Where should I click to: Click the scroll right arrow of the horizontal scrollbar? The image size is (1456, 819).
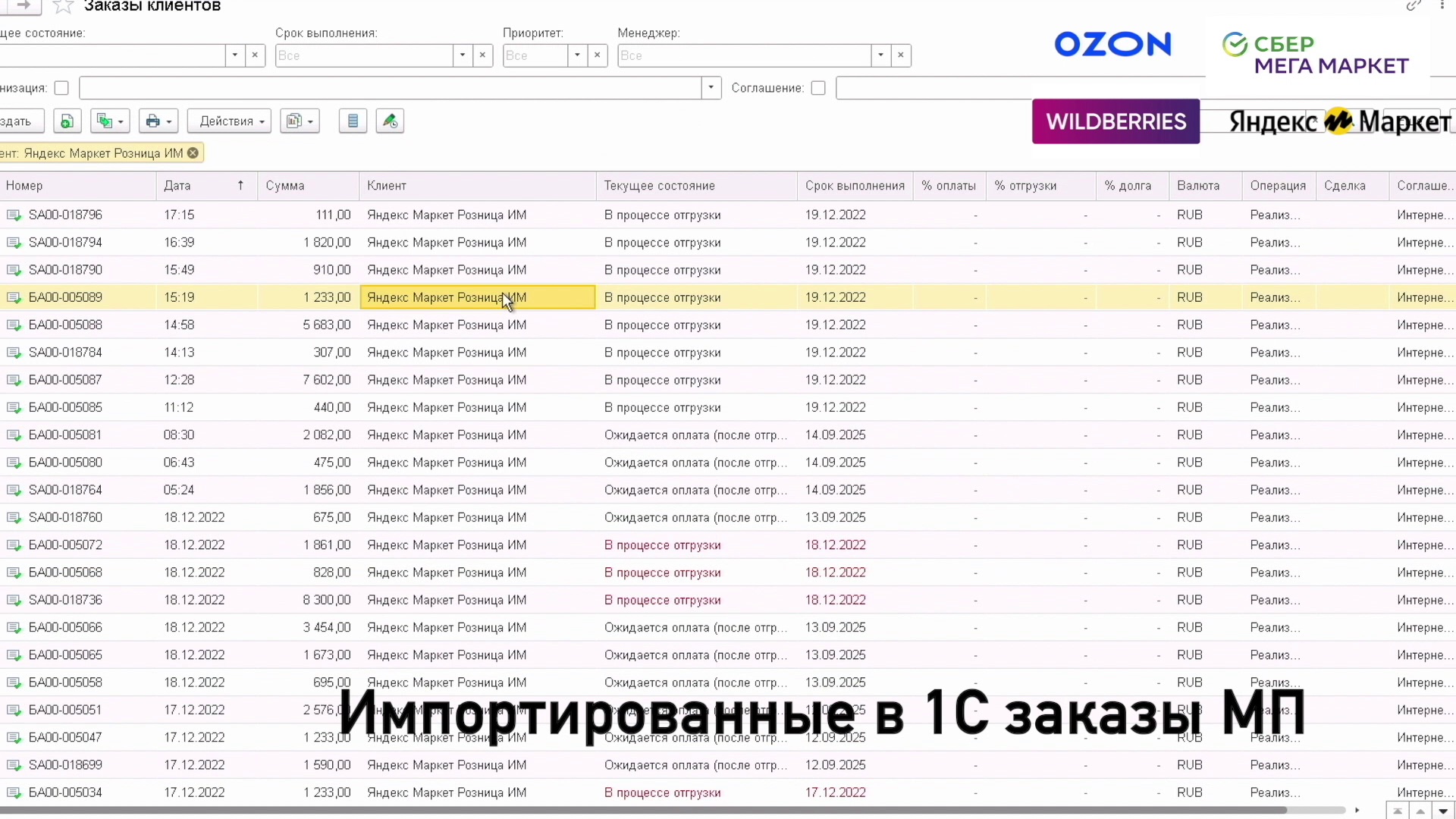pos(1357,811)
